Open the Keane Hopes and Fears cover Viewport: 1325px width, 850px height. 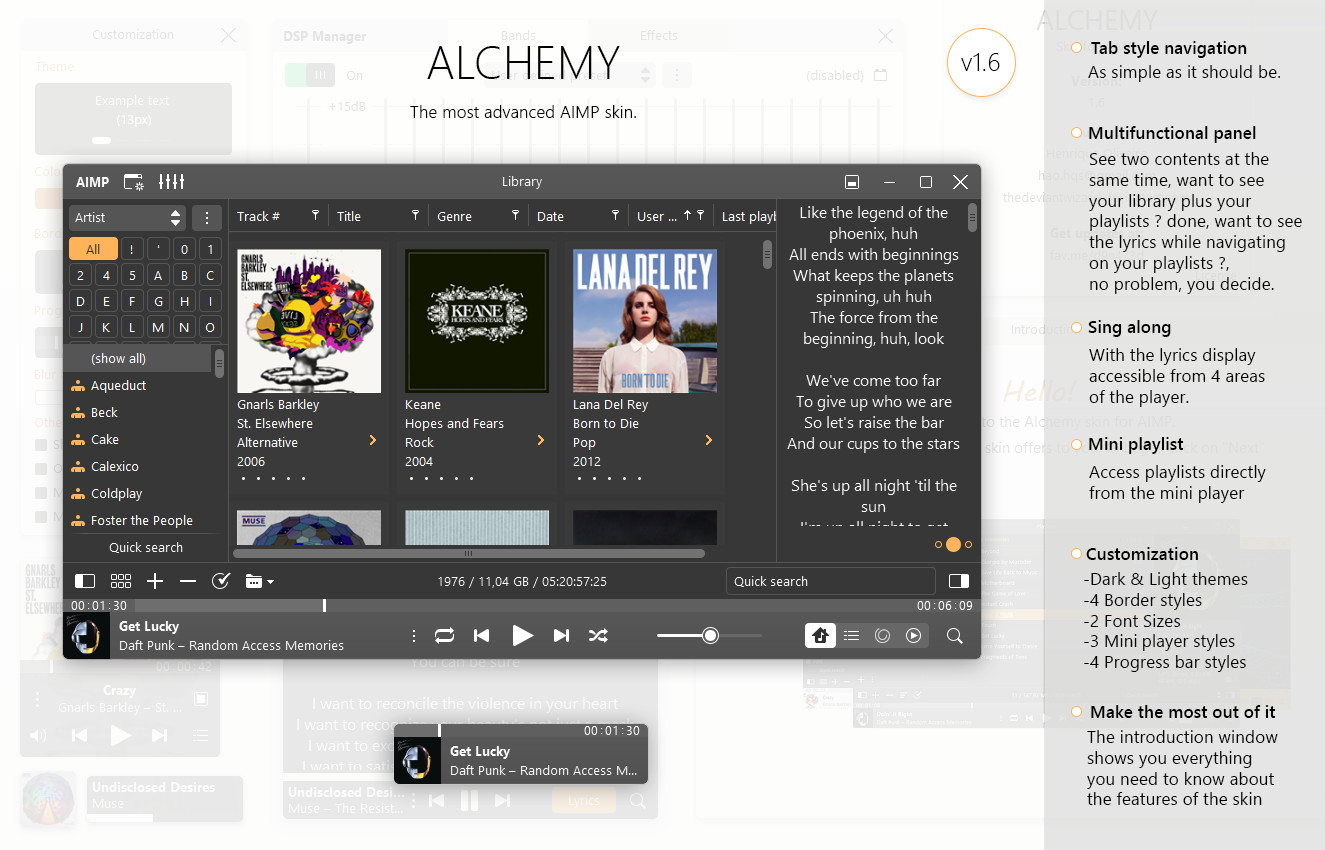pyautogui.click(x=477, y=321)
